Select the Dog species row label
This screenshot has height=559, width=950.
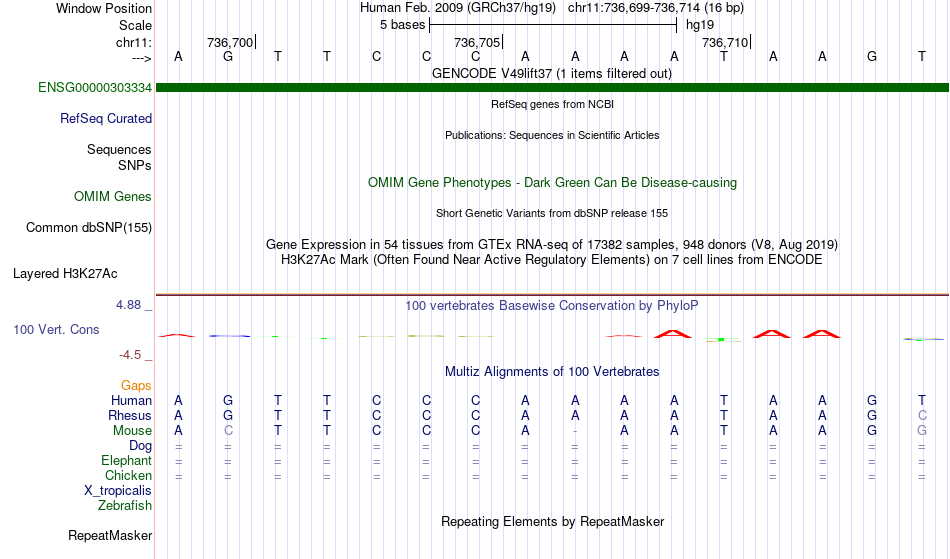(140, 446)
